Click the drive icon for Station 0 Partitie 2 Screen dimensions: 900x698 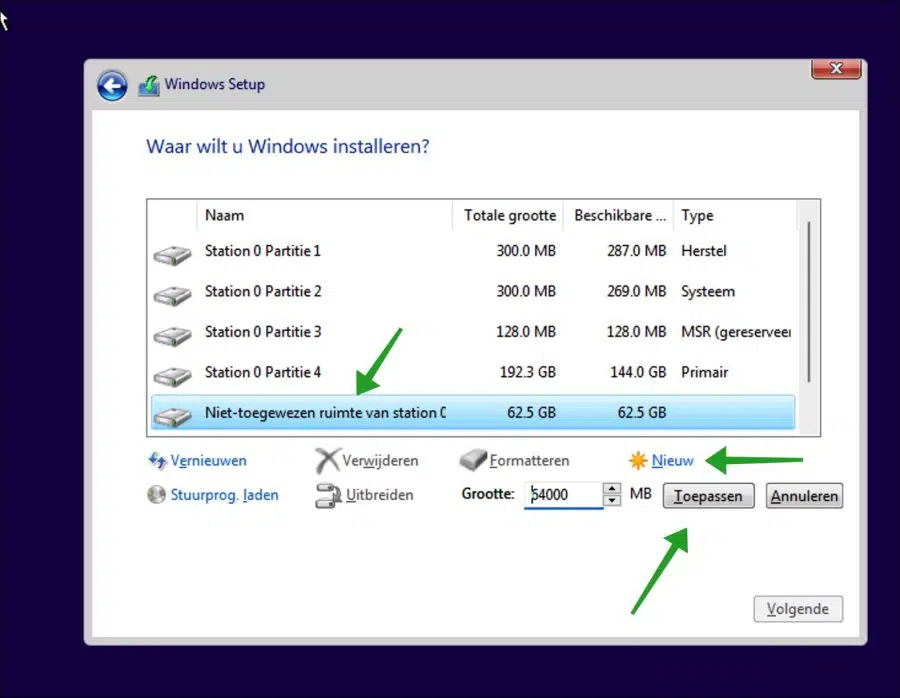point(172,295)
